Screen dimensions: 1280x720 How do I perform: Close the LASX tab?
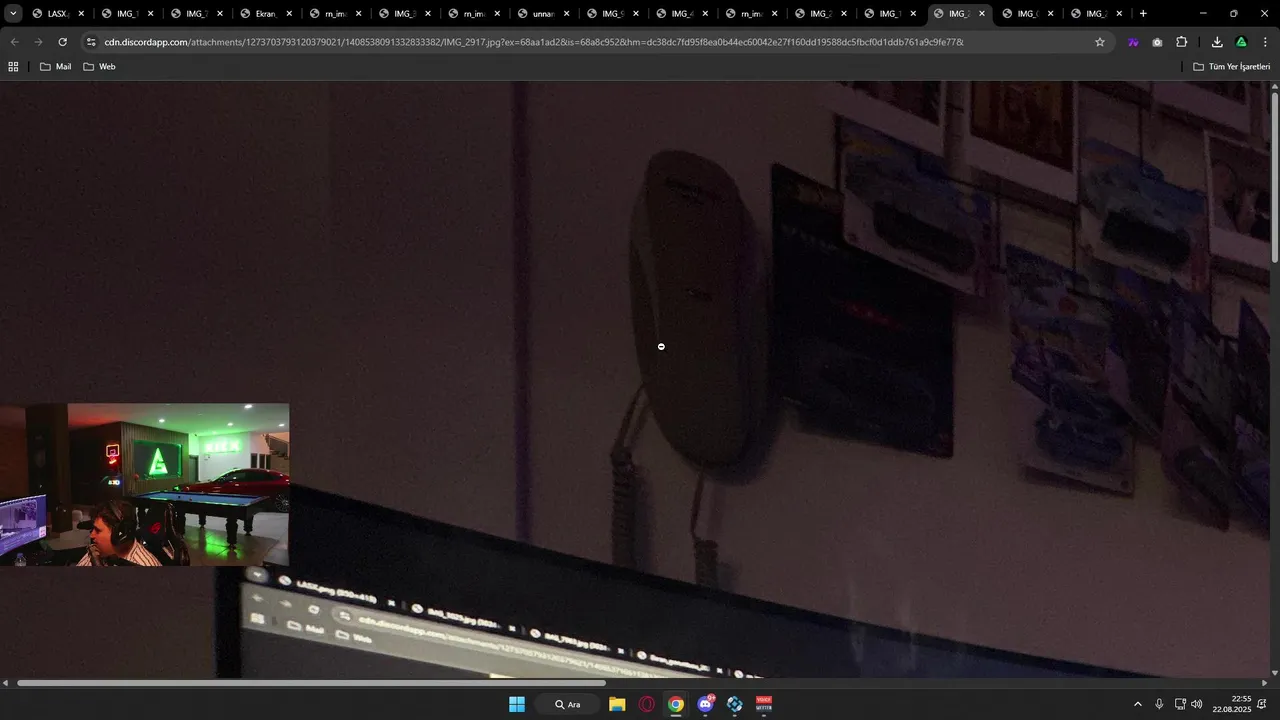click(x=82, y=14)
